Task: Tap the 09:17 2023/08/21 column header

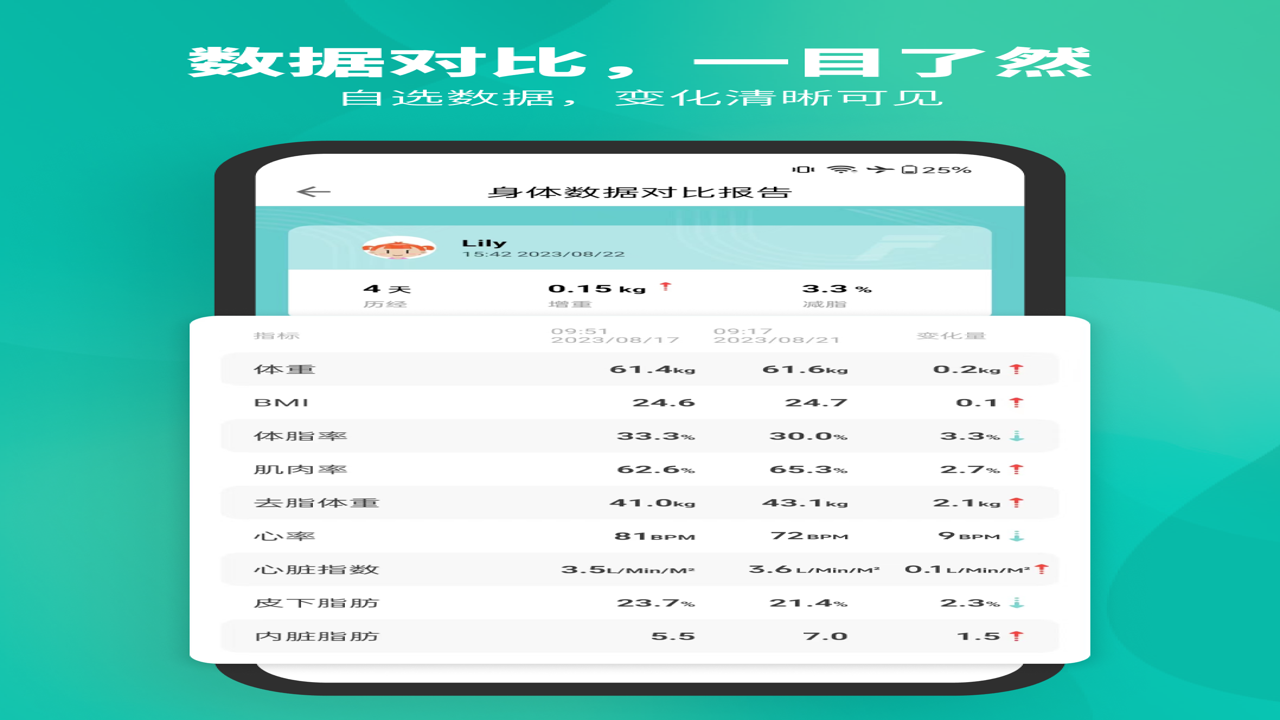Action: point(778,335)
